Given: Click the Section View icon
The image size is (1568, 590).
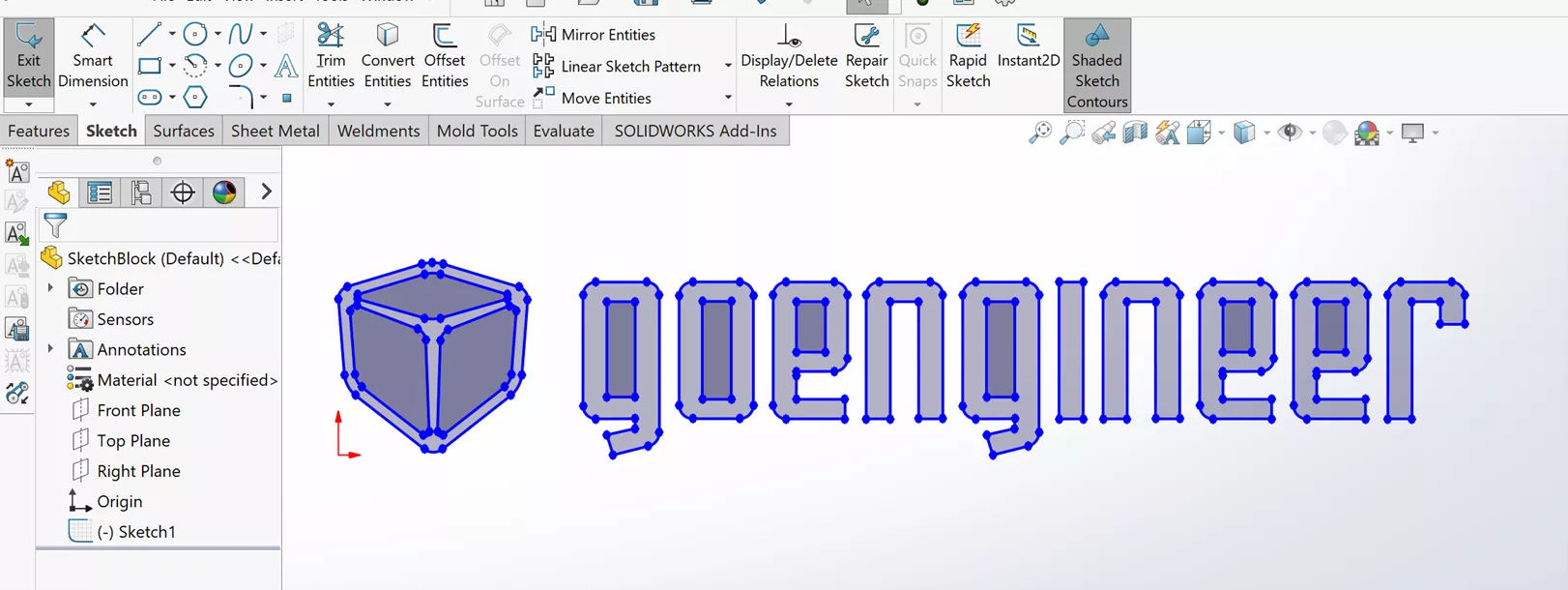Looking at the screenshot, I should (x=1135, y=133).
